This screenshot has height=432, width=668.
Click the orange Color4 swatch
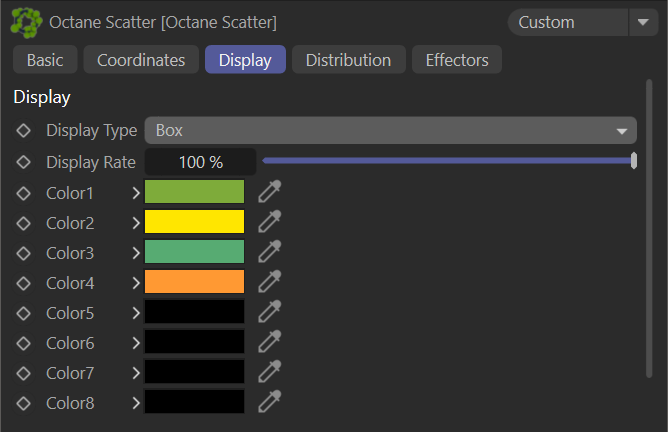coord(194,282)
